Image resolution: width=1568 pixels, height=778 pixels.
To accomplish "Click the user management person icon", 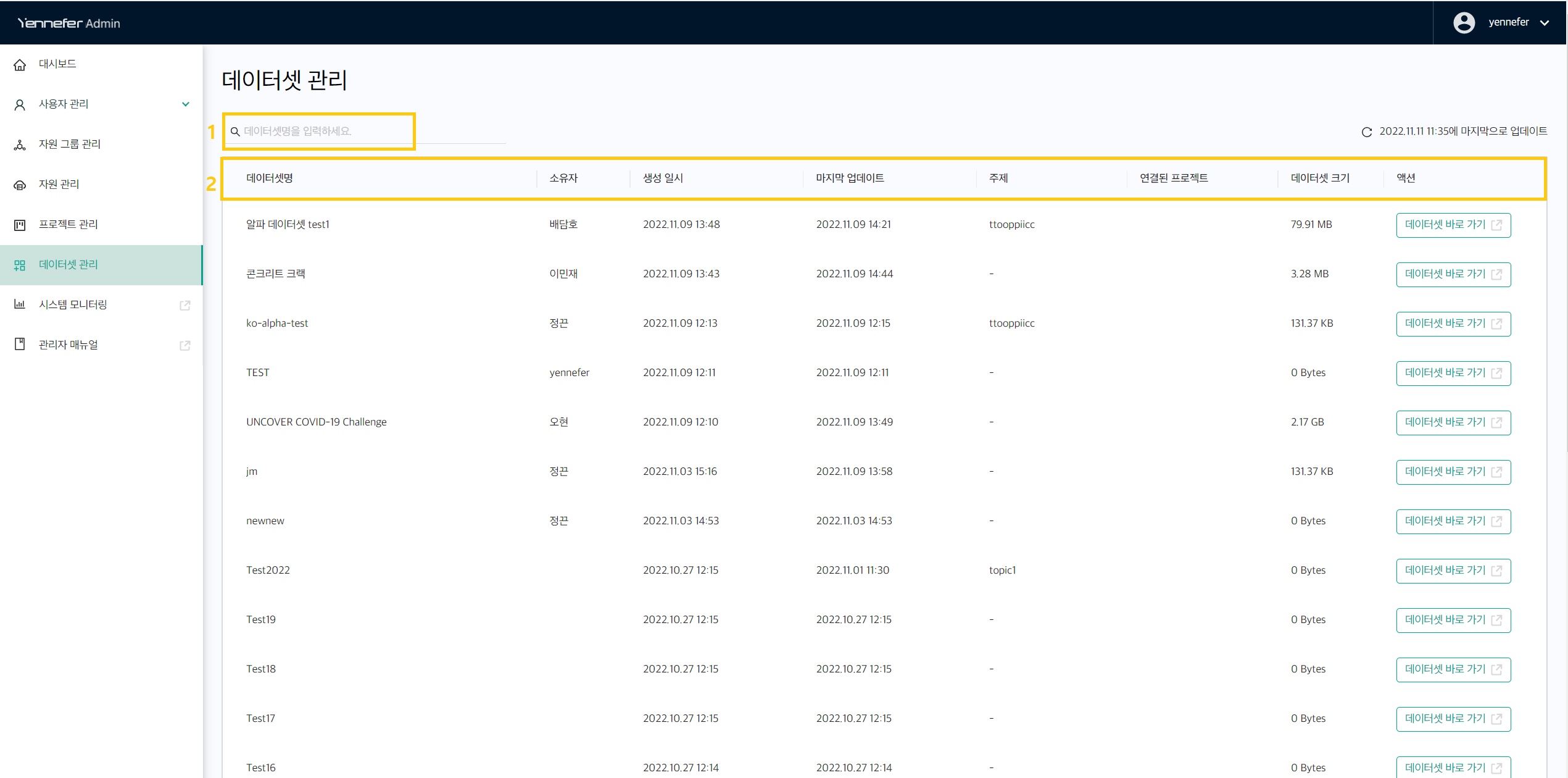I will tap(20, 105).
